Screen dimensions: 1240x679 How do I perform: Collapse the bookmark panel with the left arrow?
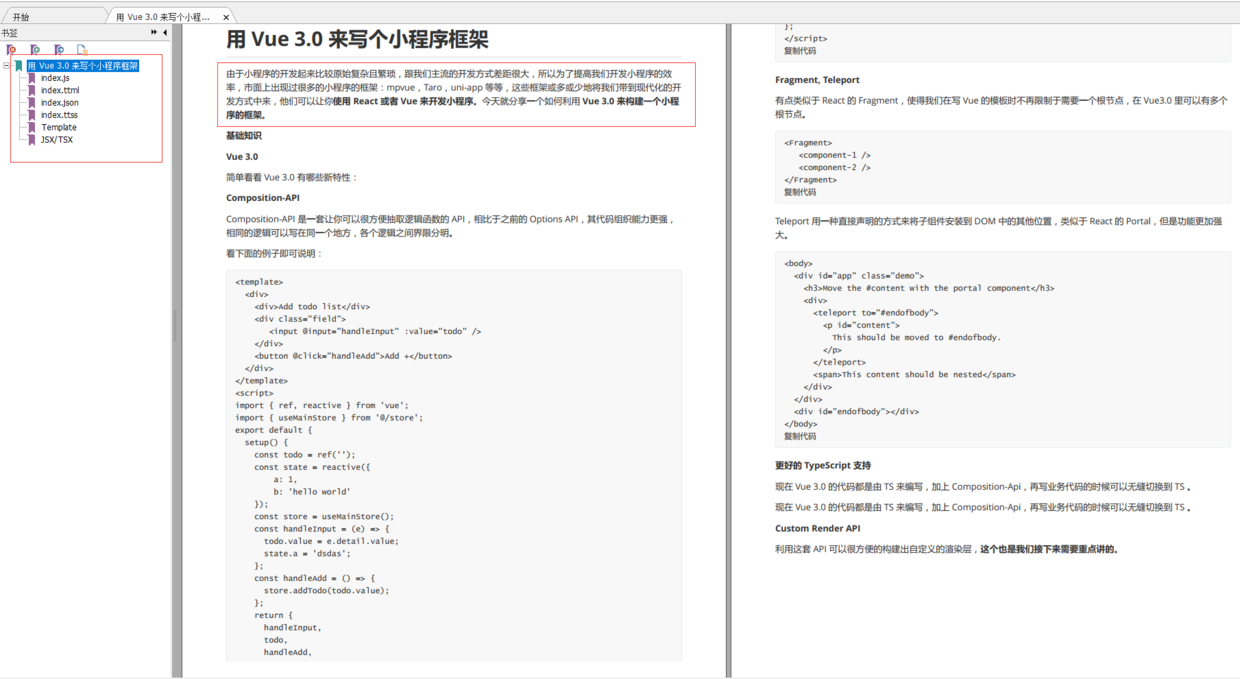[165, 32]
